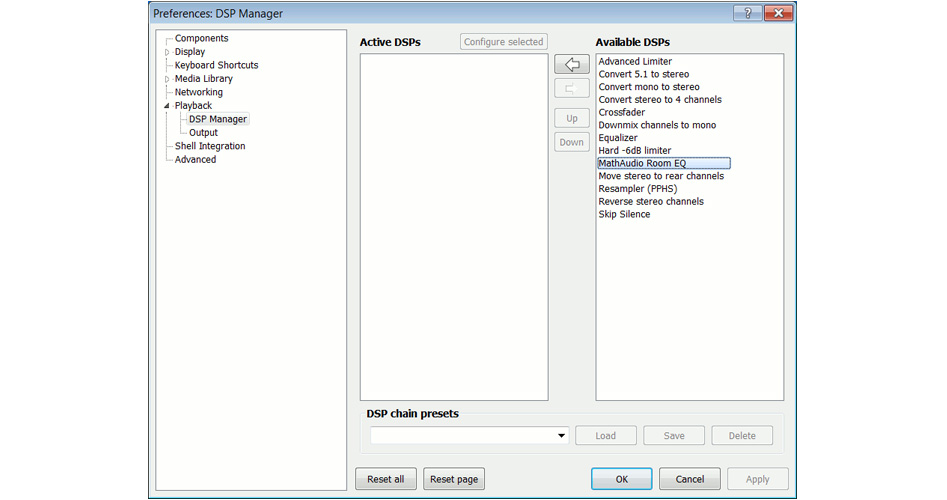This screenshot has height=500, width=947.
Task: Select MathAudio Room EQ entry
Action: (664, 163)
